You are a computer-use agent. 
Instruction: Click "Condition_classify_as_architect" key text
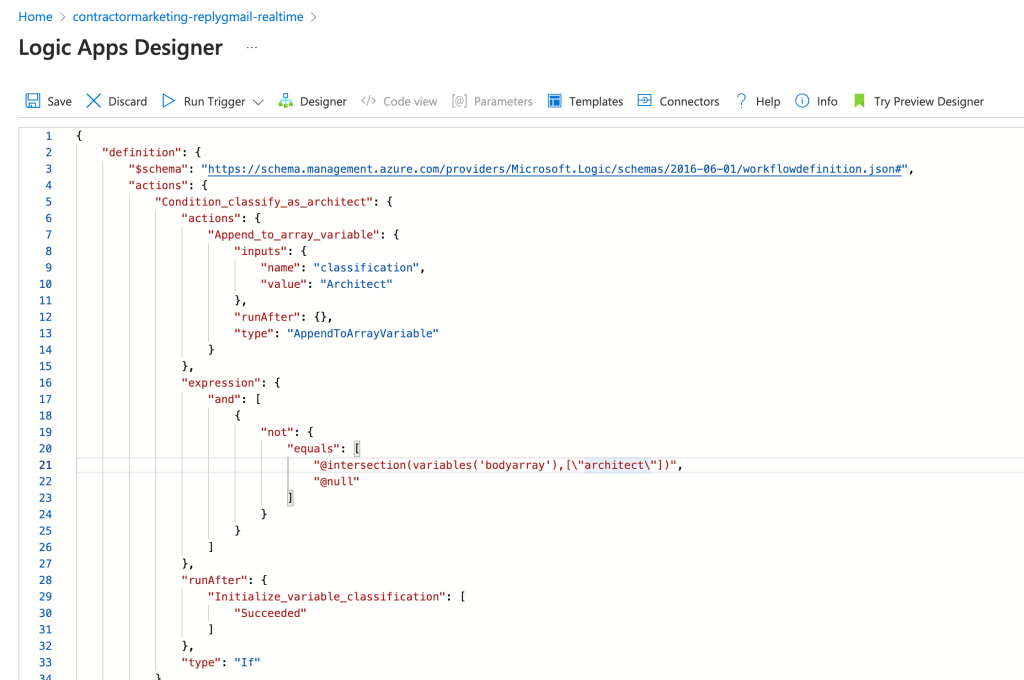pyautogui.click(x=266, y=202)
